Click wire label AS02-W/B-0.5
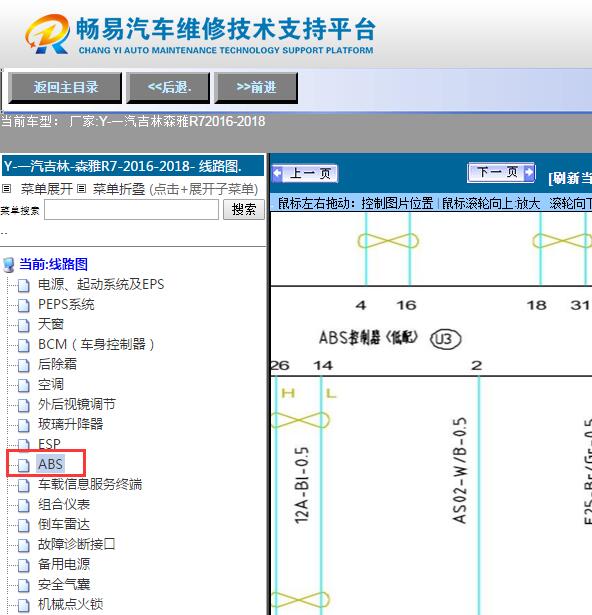Image resolution: width=592 pixels, height=615 pixels. [459, 470]
